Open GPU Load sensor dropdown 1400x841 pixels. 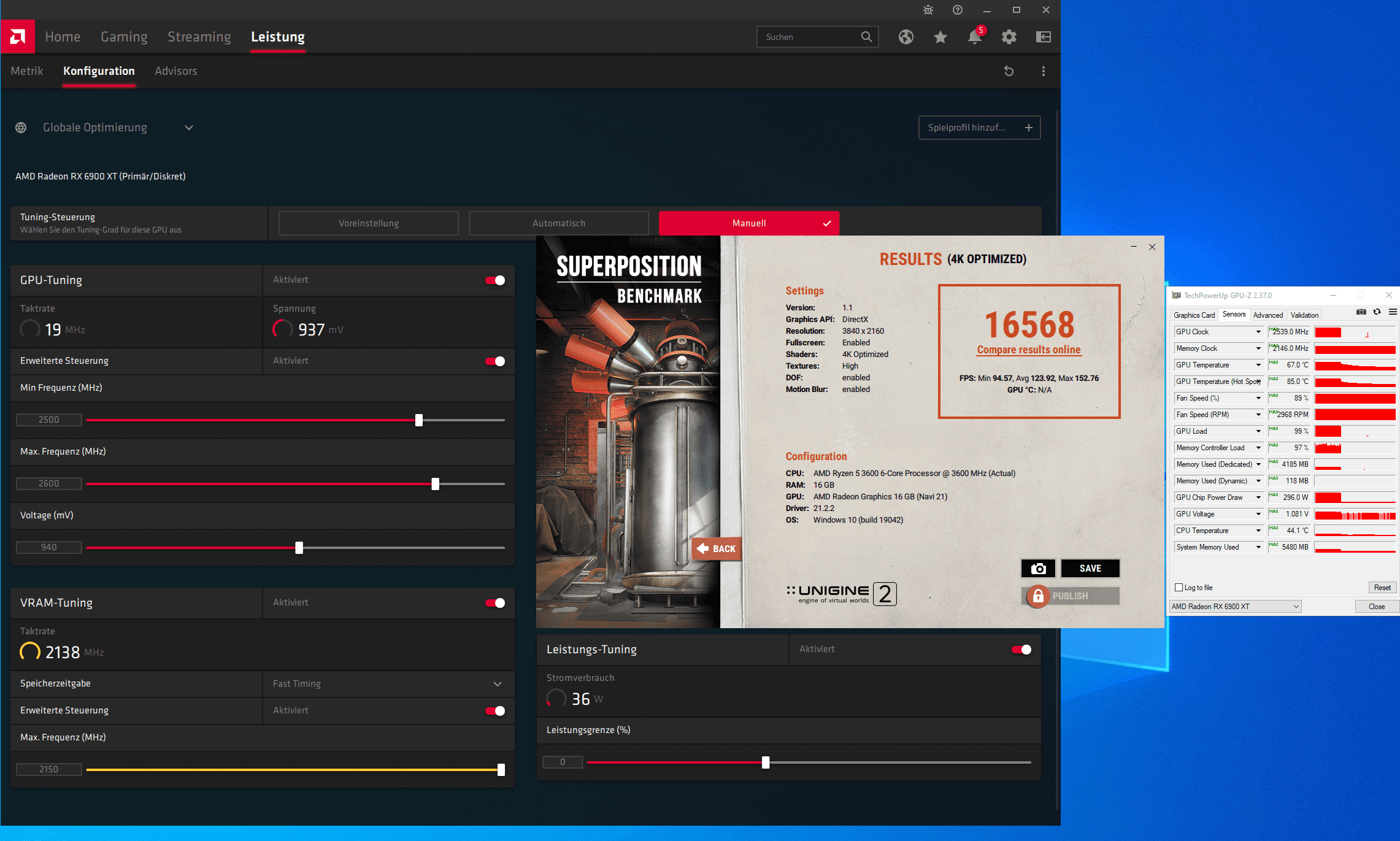point(1258,431)
